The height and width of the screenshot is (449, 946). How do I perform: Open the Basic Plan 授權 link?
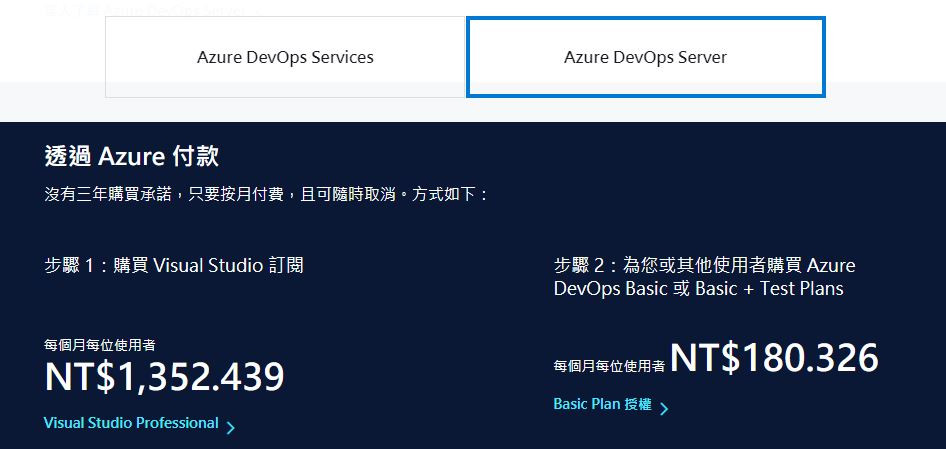coord(602,404)
